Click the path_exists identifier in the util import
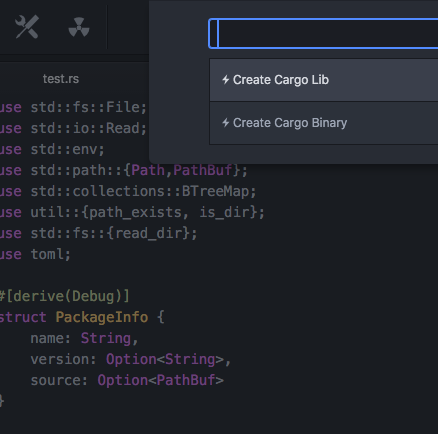 135,212
